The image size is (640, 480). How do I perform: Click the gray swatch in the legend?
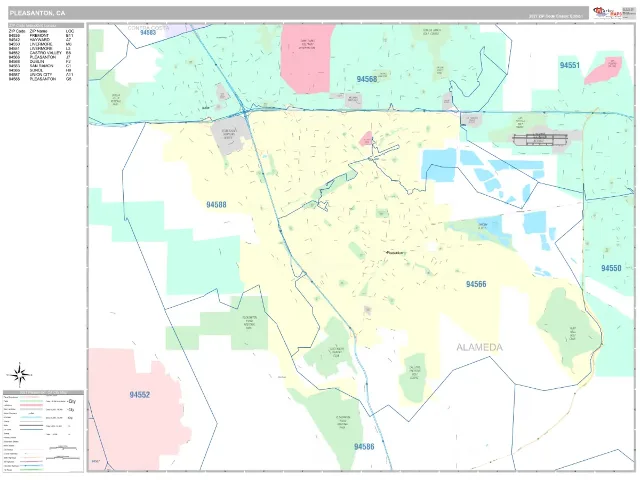click(31, 409)
